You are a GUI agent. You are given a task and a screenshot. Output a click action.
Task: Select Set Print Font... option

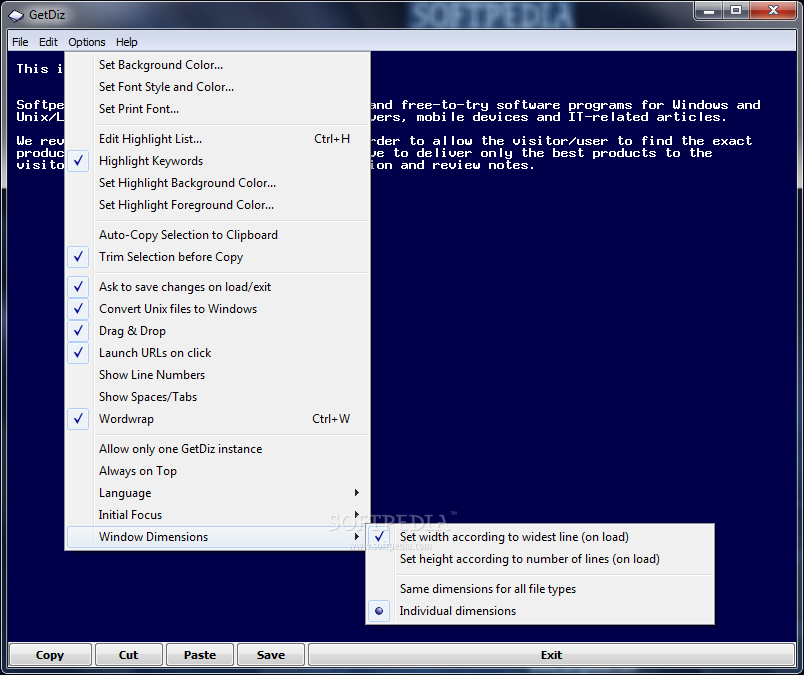point(218,109)
